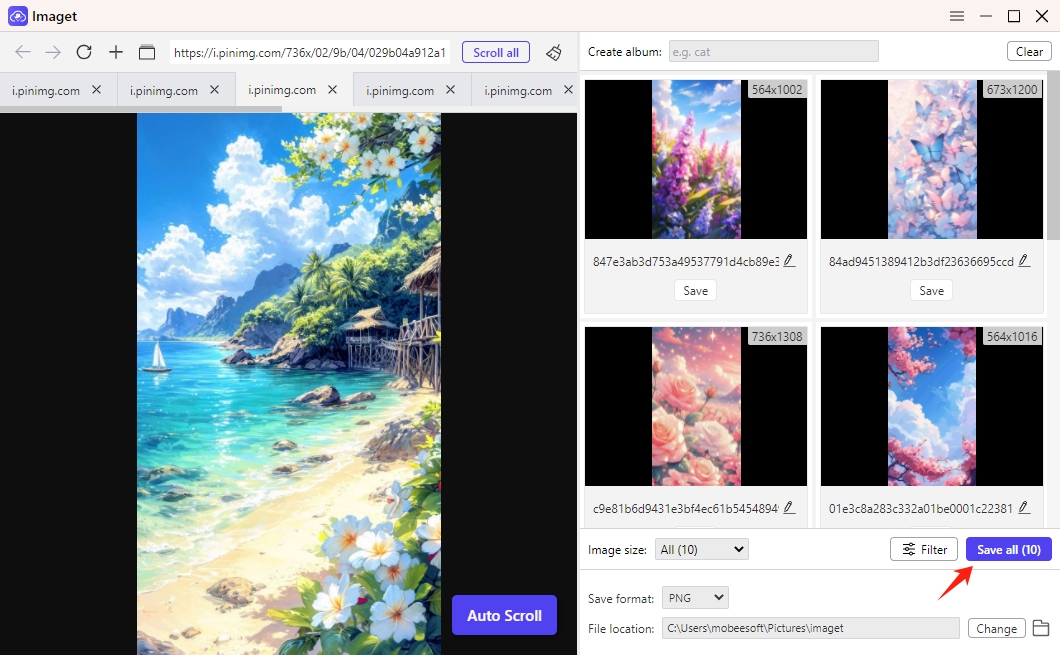Edit the name of image 01e3c8a283c332a
The height and width of the screenshot is (655, 1060).
tap(1023, 507)
